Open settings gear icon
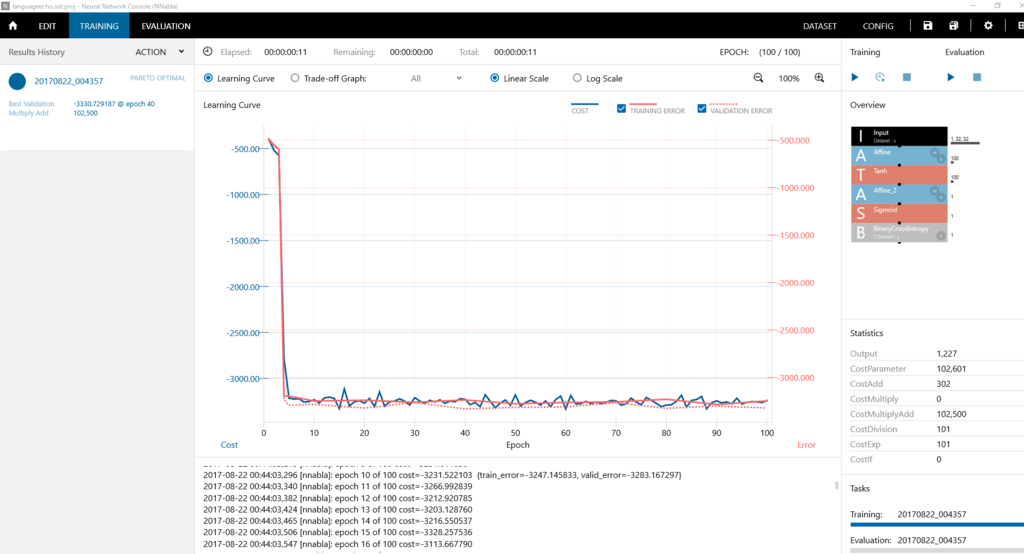Viewport: 1024px width, 554px height. 988,25
